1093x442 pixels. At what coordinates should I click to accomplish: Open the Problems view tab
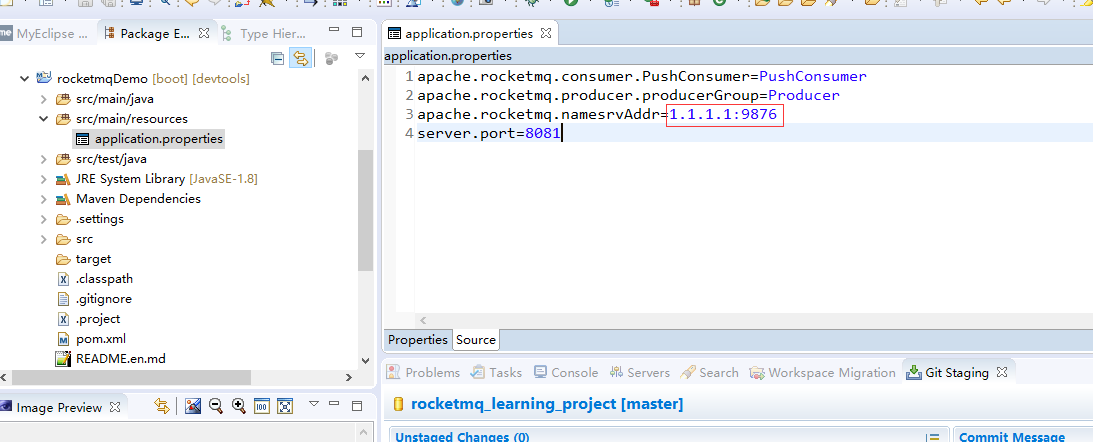click(x=424, y=373)
